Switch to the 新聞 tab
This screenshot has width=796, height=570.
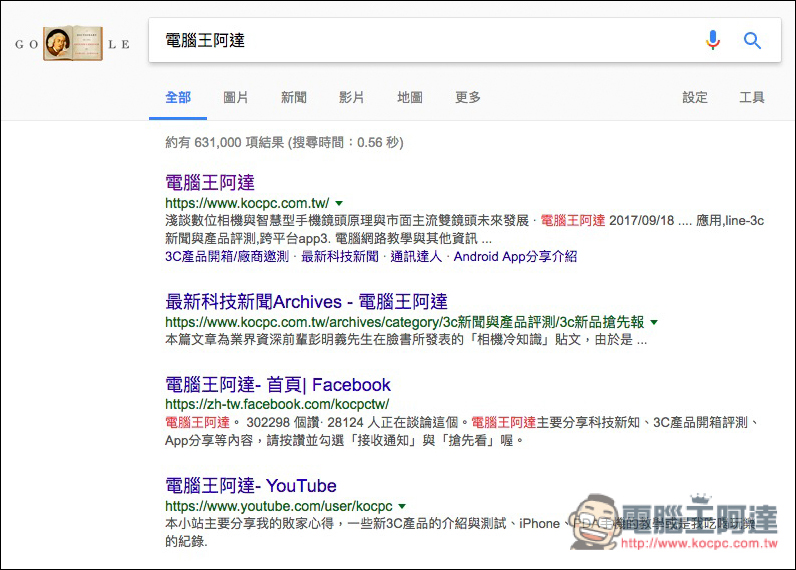pos(293,97)
